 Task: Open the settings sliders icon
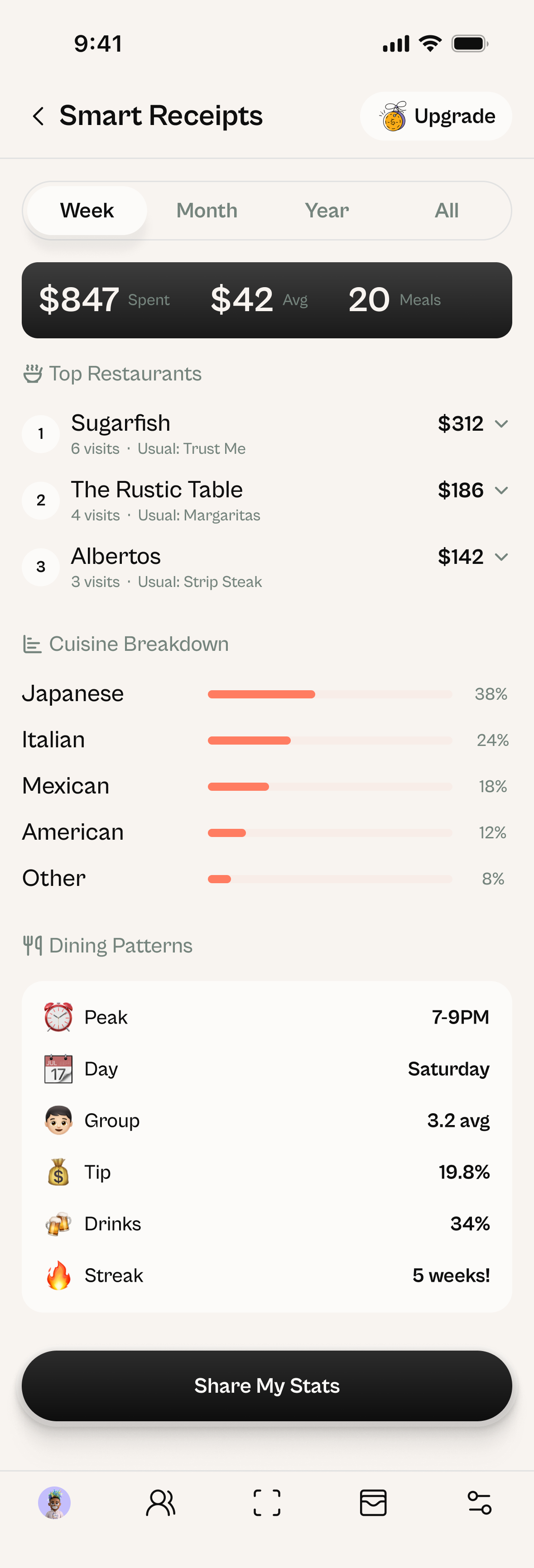click(479, 1502)
